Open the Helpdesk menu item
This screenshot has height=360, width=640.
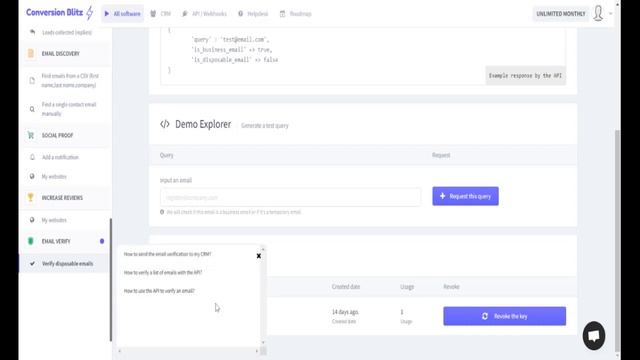click(x=253, y=14)
